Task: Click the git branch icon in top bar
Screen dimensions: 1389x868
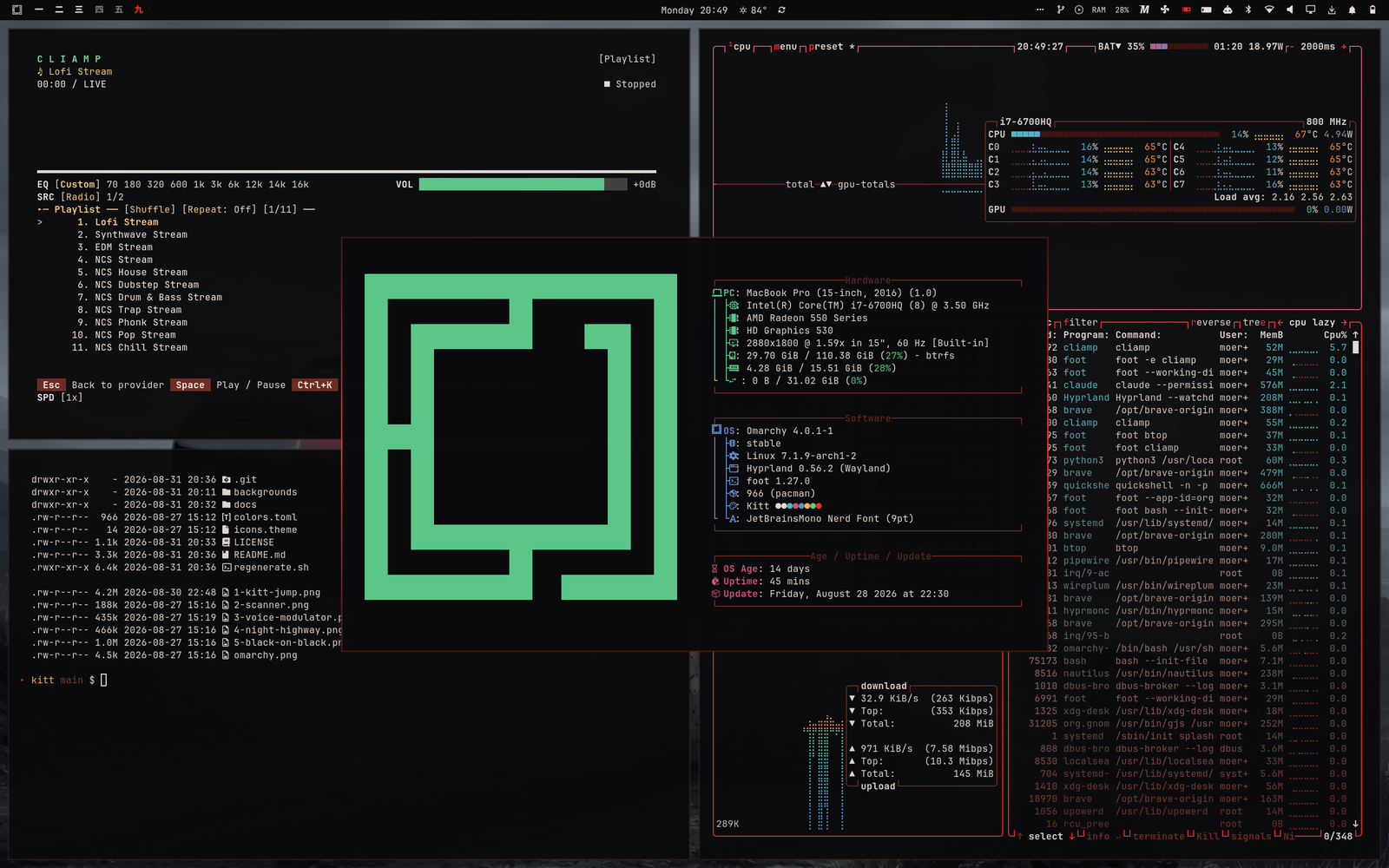Action: tap(1060, 10)
